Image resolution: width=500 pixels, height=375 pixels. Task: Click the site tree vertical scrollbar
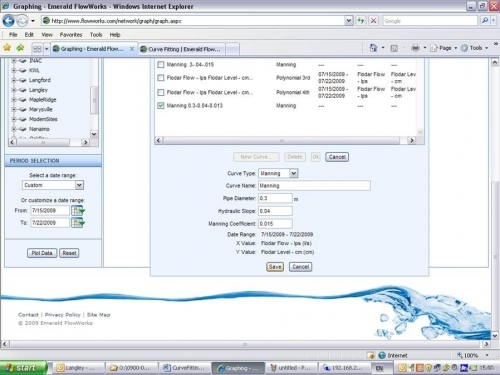[94, 99]
